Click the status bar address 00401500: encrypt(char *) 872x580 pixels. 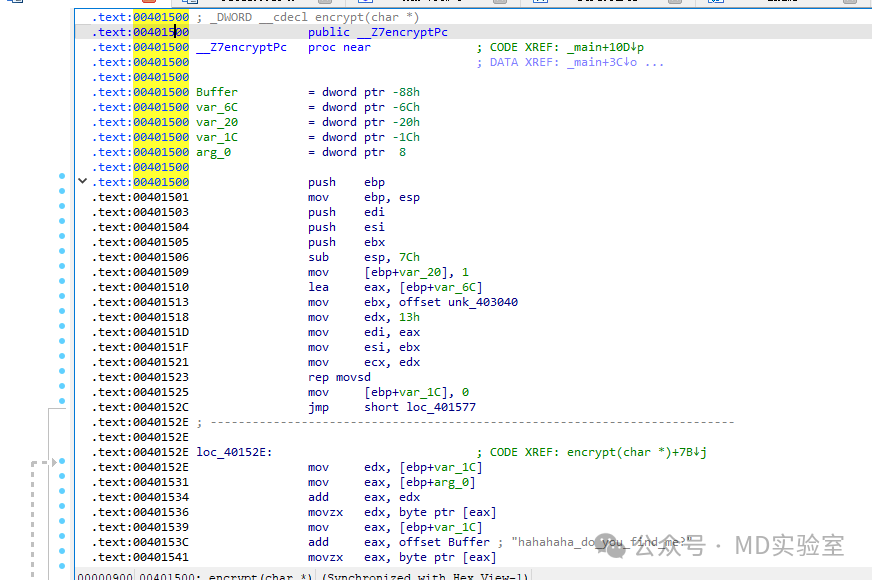(225, 576)
